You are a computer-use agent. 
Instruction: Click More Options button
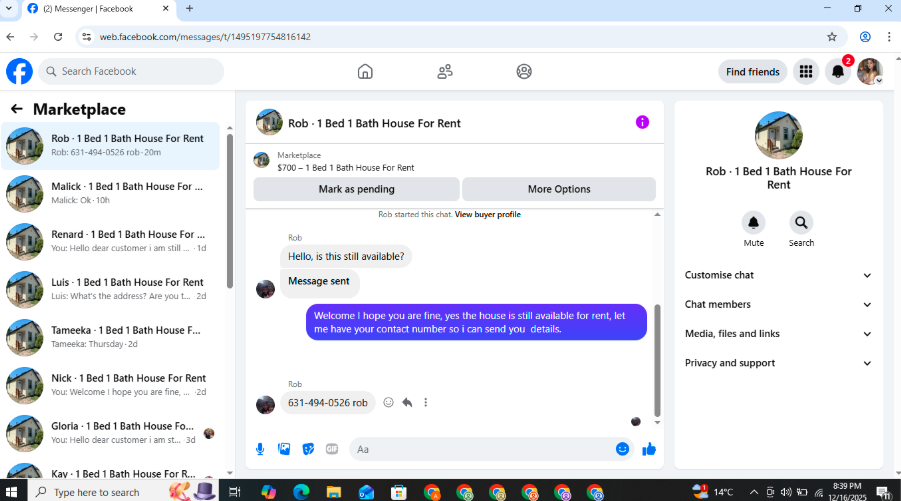coord(559,189)
